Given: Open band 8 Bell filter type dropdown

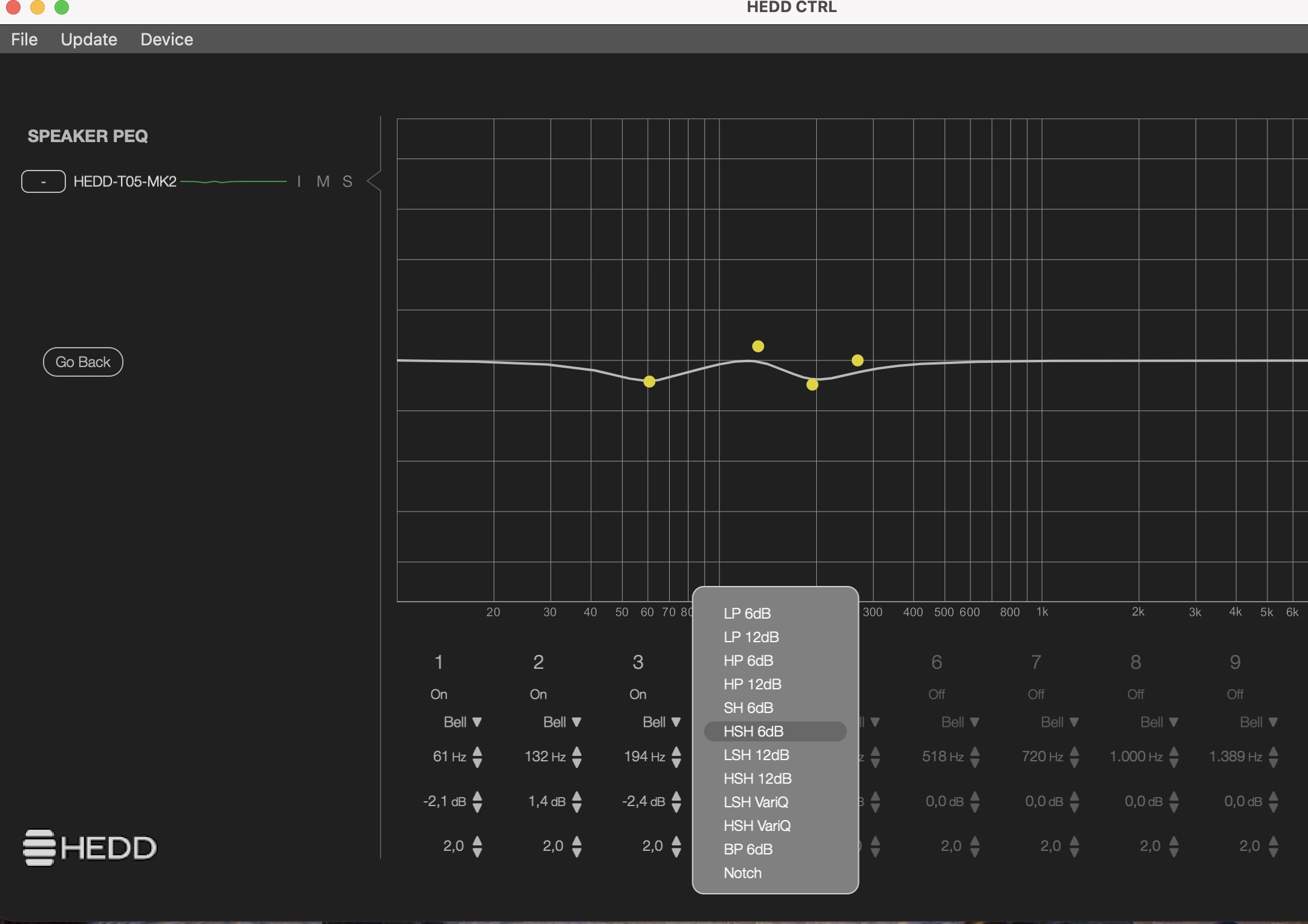Looking at the screenshot, I should [1159, 722].
